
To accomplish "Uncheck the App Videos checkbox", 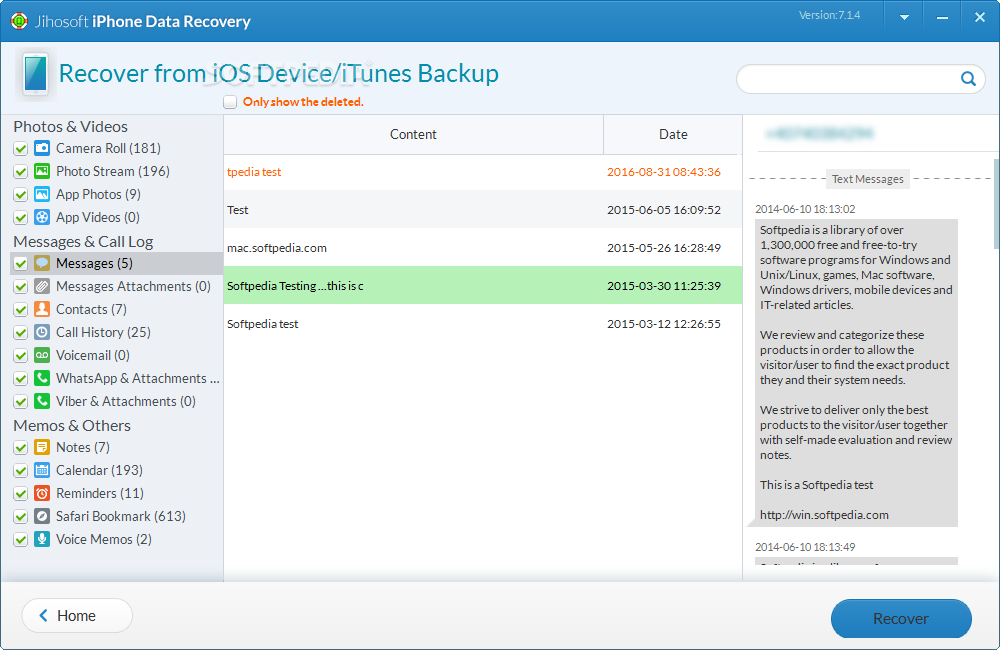I will tap(20, 218).
